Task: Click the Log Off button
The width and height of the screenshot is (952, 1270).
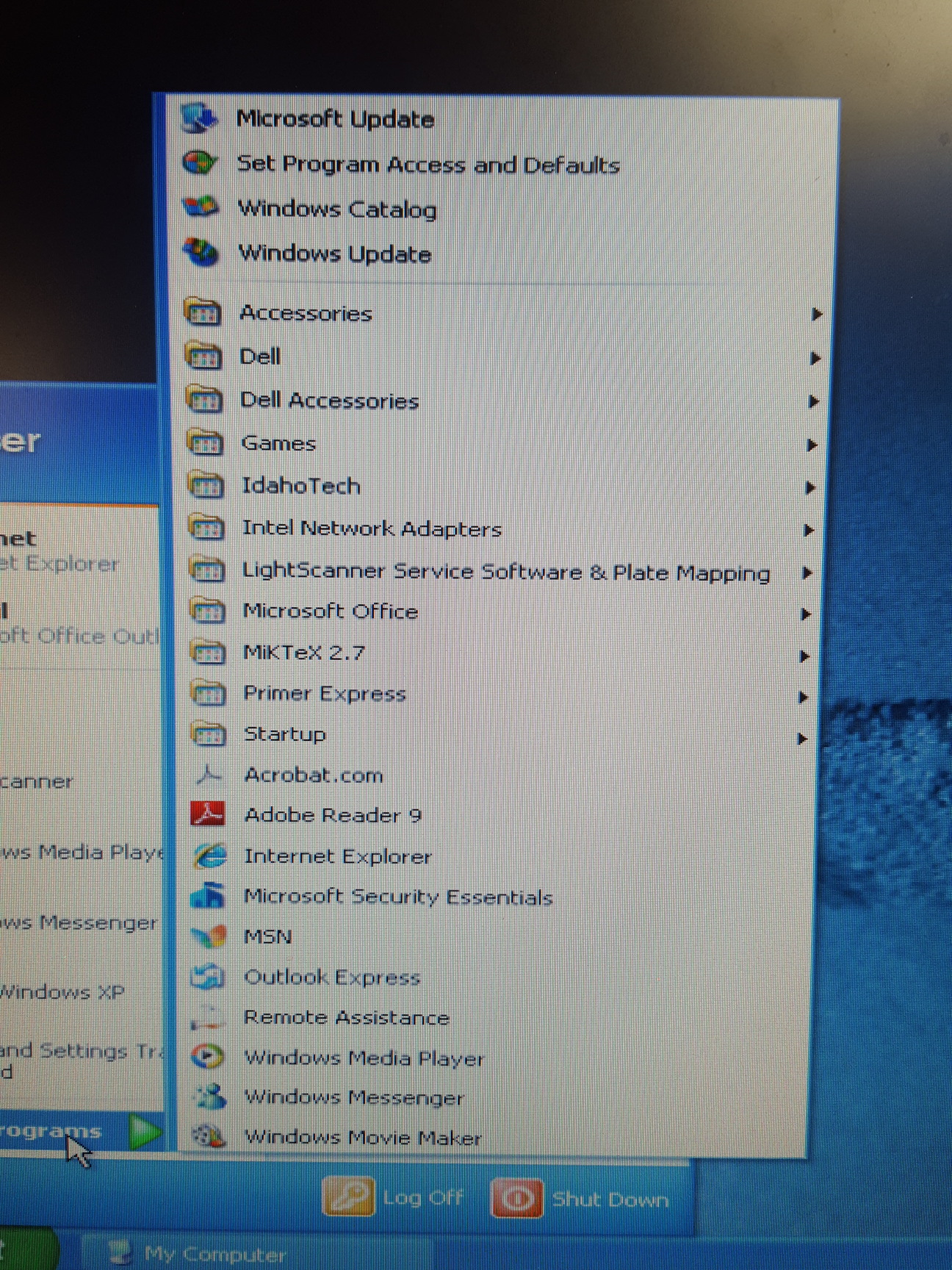Action: pos(394,1198)
